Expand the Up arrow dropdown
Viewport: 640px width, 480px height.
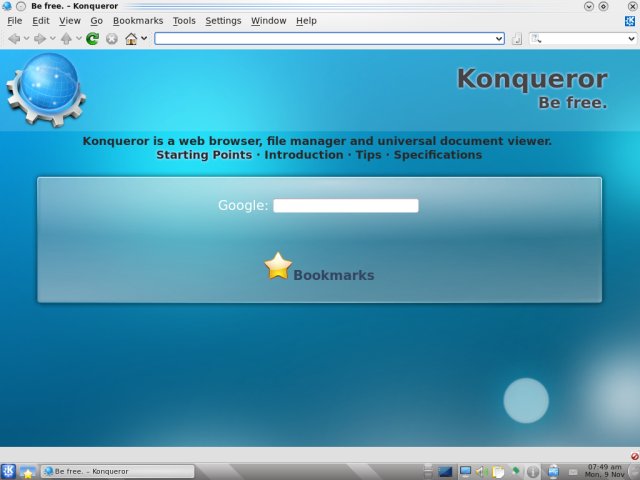coord(79,39)
